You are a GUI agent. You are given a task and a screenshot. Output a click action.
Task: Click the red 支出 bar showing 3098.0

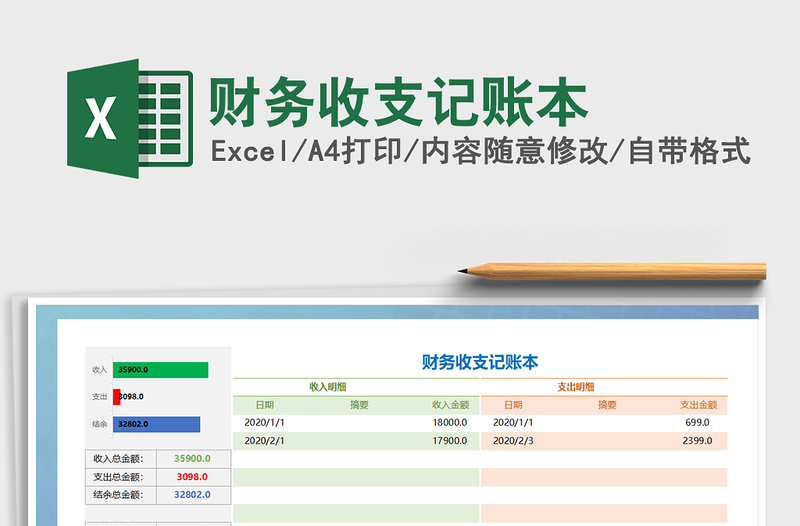point(117,397)
